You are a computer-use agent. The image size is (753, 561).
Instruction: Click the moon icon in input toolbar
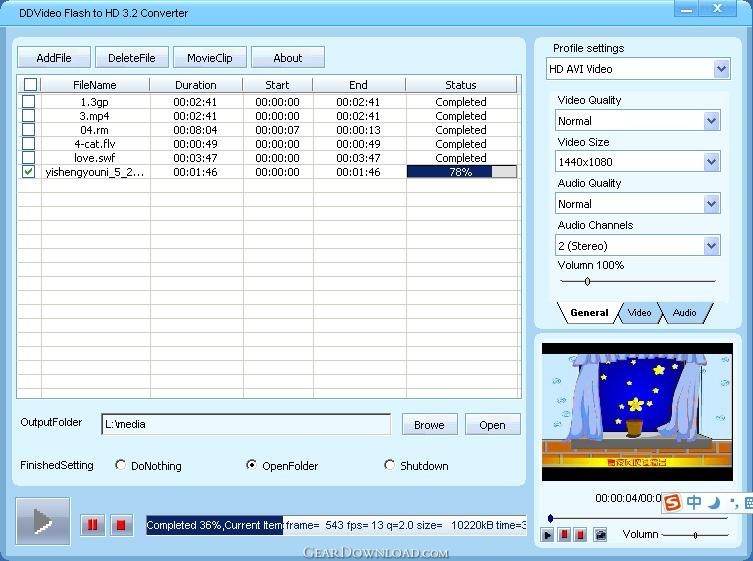714,502
